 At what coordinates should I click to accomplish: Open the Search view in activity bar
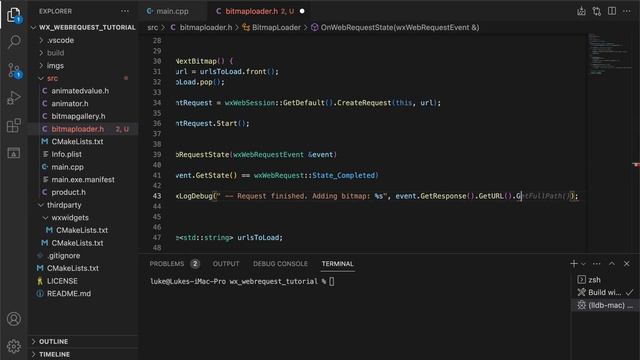point(14,42)
